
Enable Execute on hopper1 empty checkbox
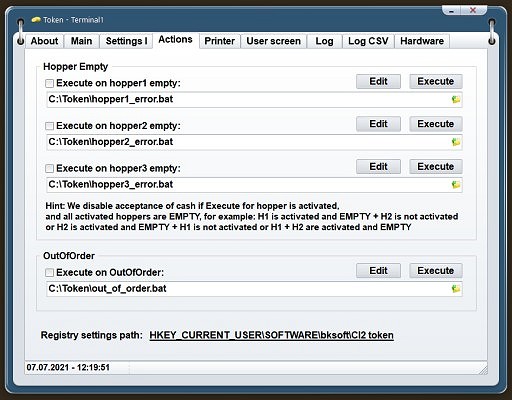[49, 83]
